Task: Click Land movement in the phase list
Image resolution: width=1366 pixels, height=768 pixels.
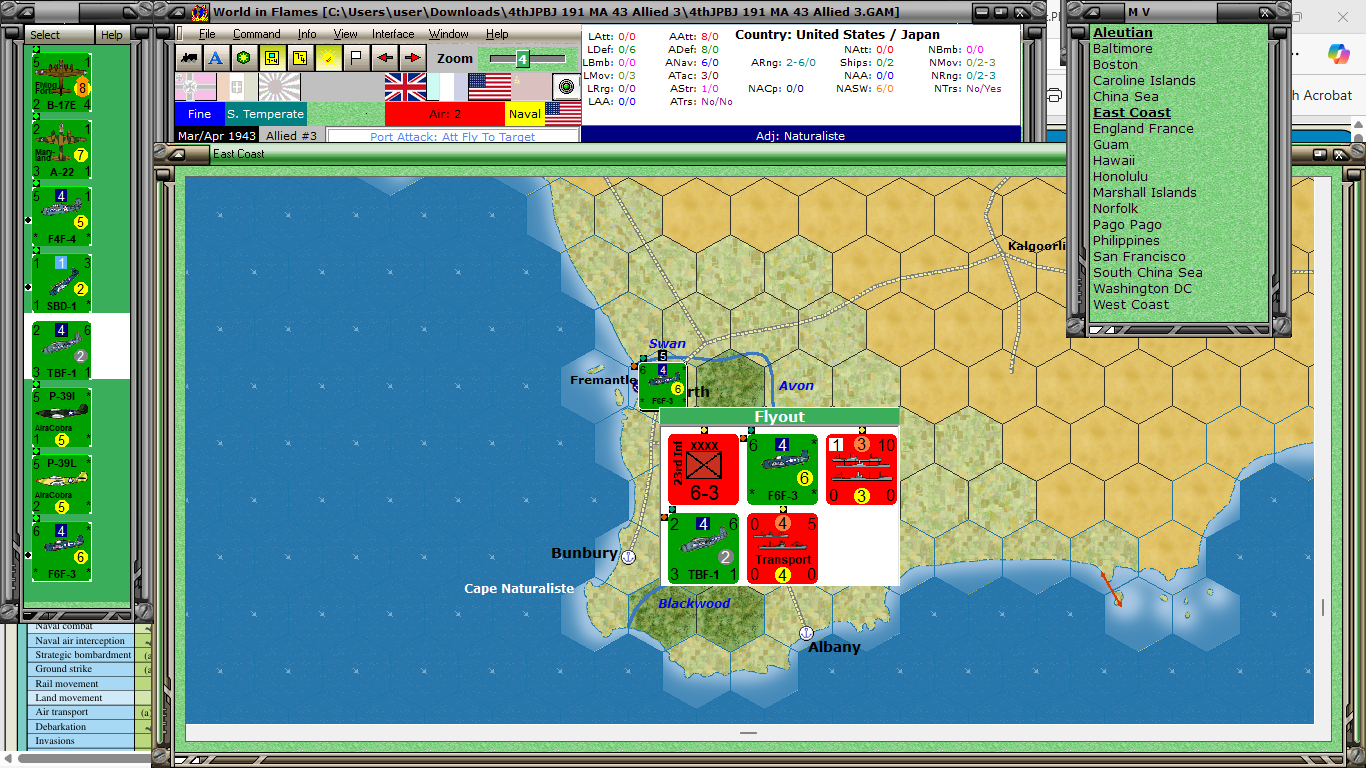Action: coord(80,698)
